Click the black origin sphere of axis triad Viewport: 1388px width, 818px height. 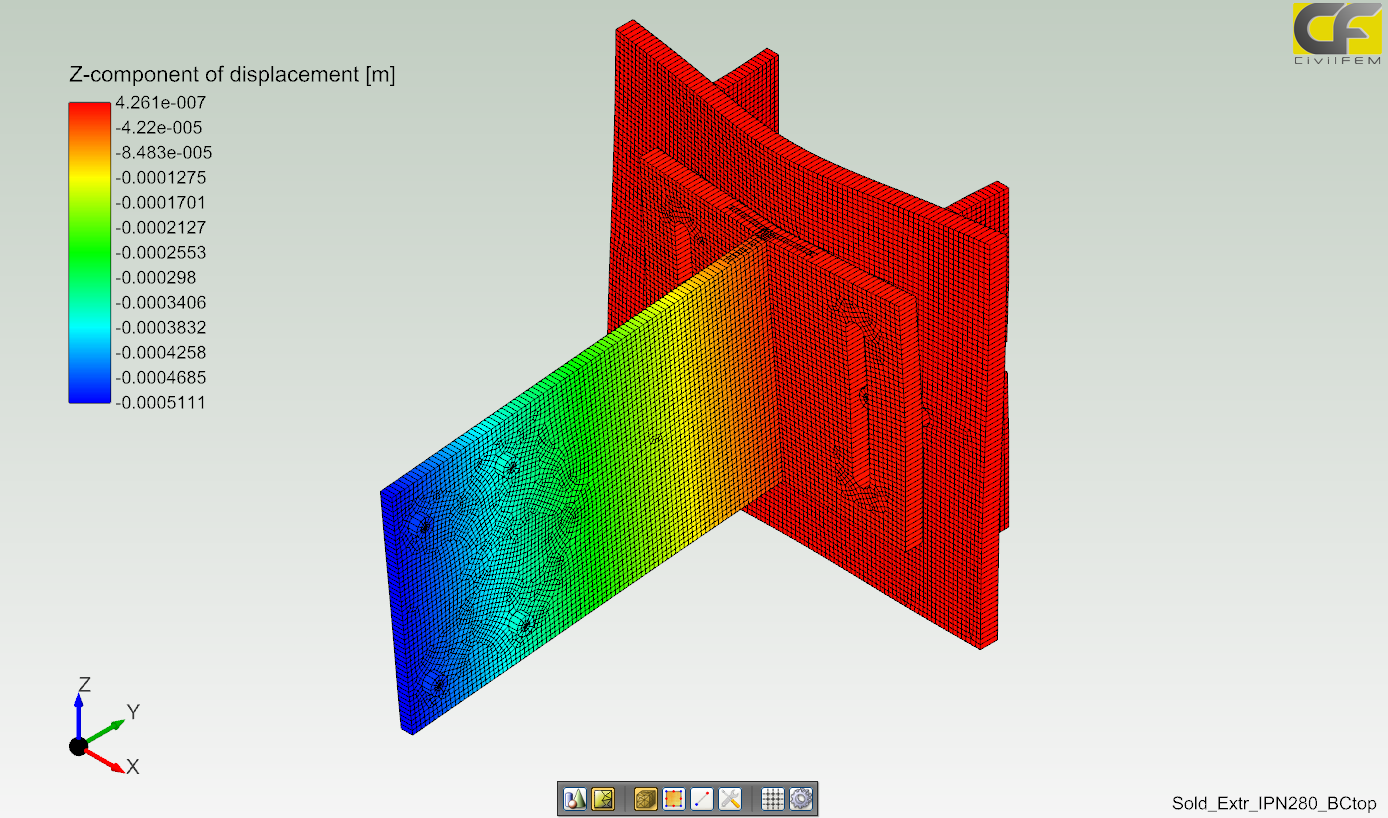[78, 746]
